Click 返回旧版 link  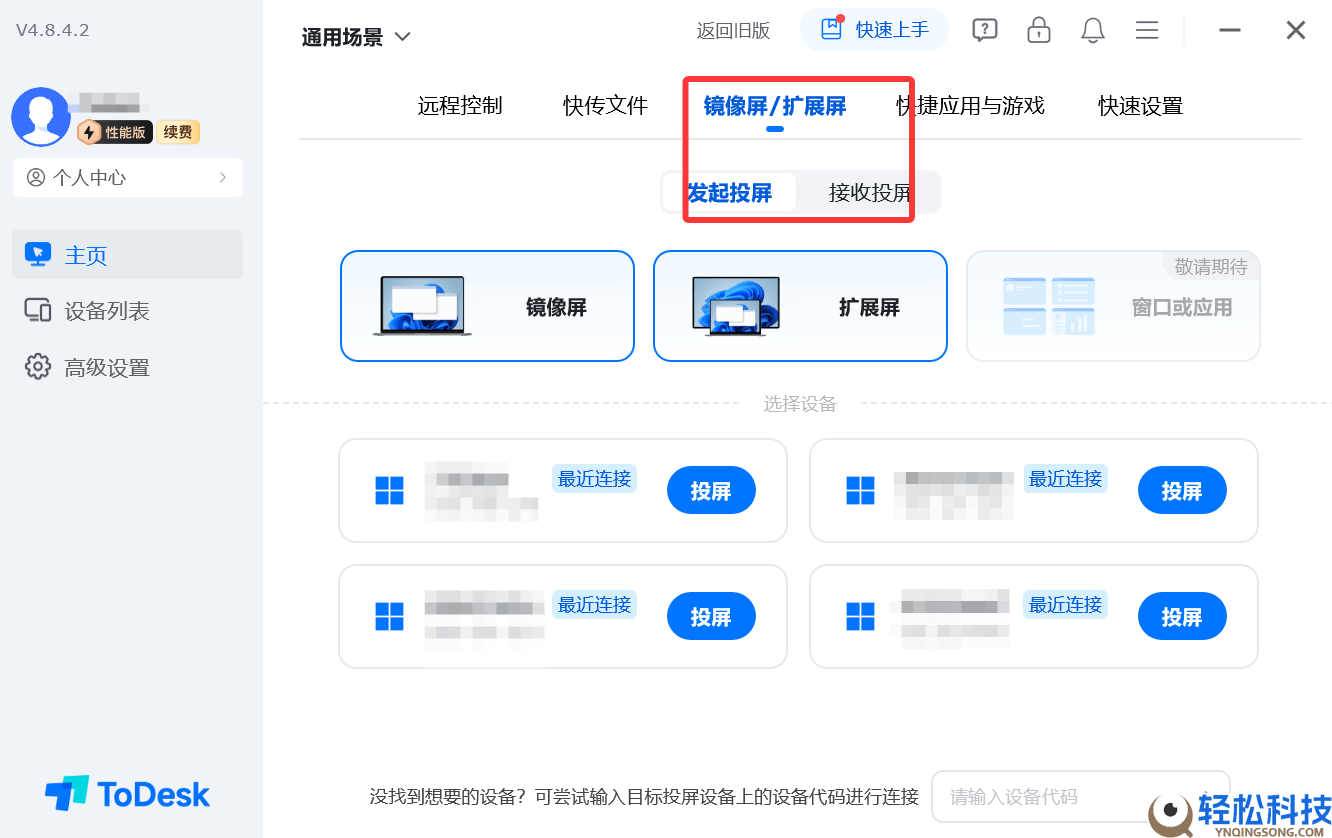pyautogui.click(x=733, y=30)
